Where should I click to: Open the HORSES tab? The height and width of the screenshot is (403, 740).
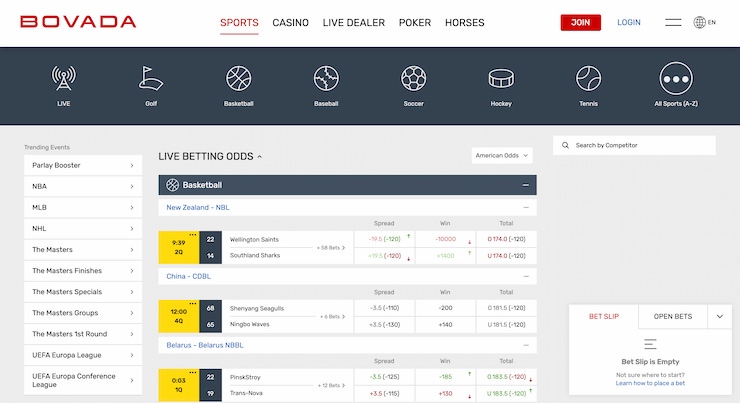point(464,23)
